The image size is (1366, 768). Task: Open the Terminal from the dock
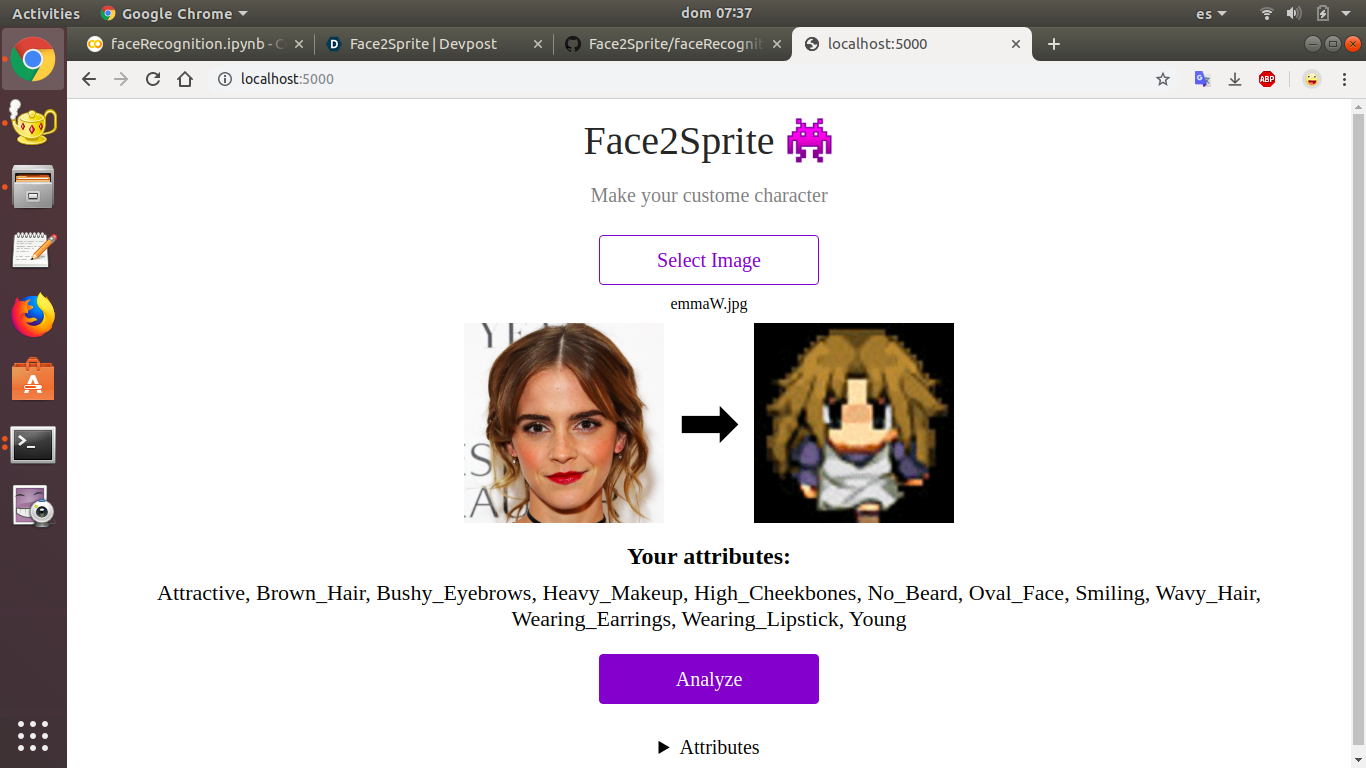[x=33, y=444]
